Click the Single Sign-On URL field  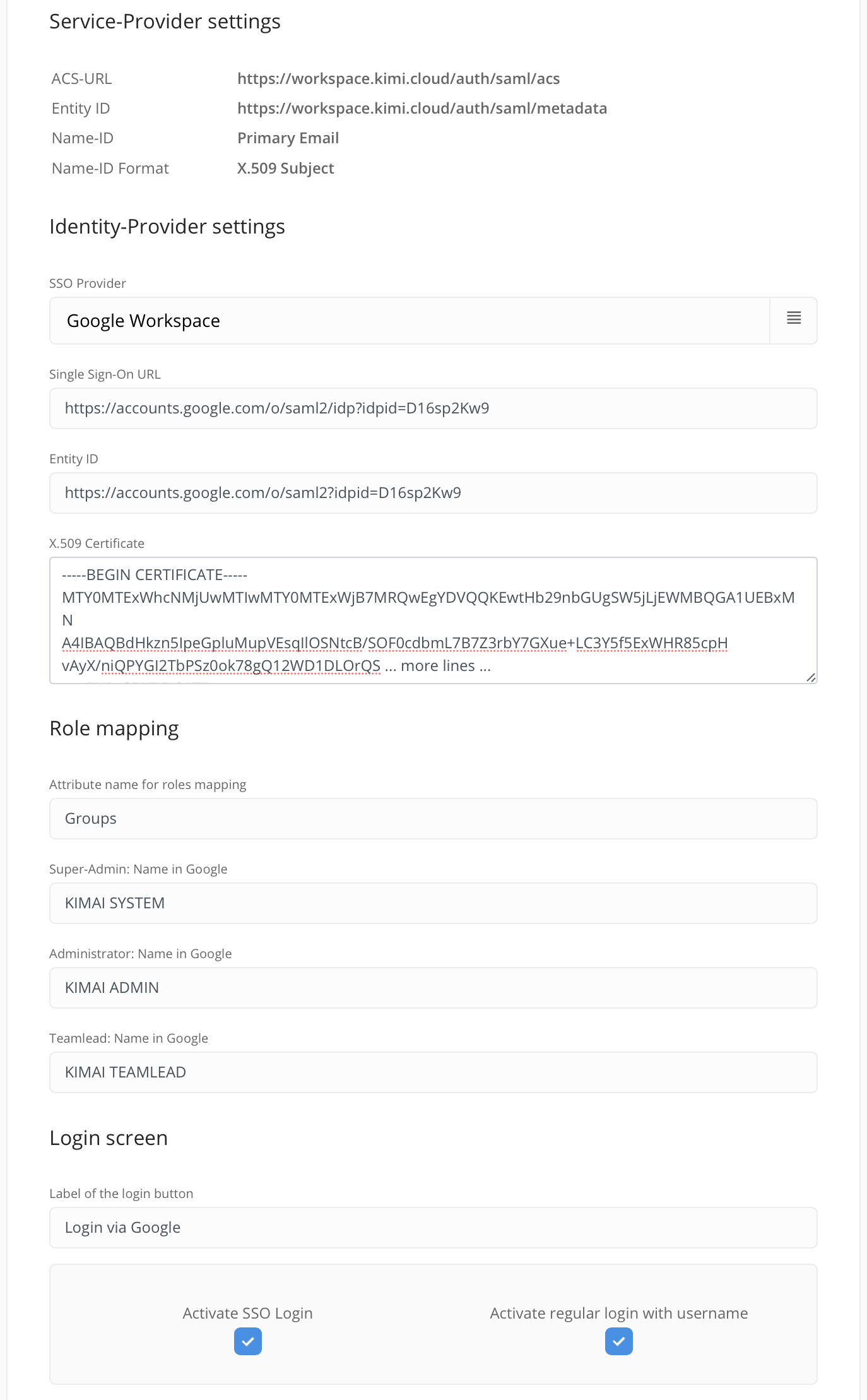(433, 408)
